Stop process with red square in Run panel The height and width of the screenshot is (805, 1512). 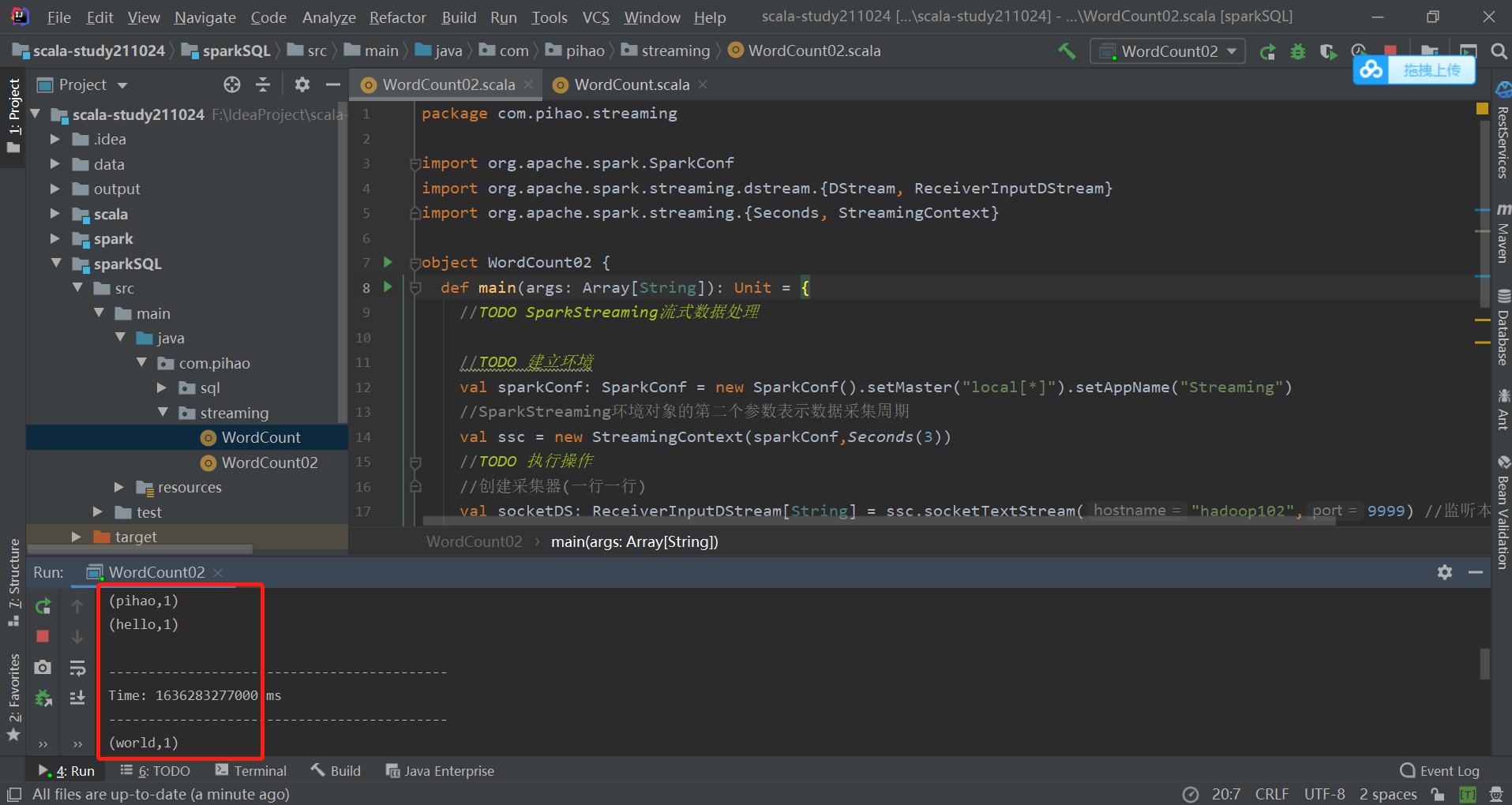coord(43,636)
